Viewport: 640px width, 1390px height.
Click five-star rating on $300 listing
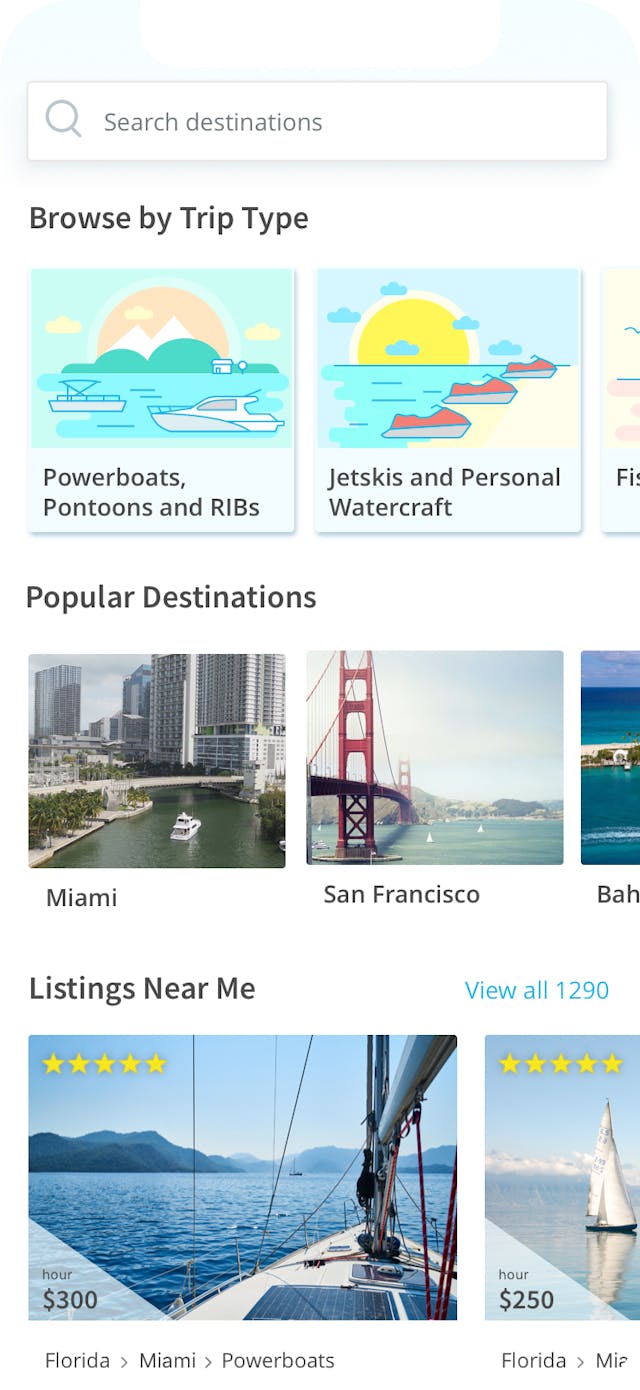[104, 1064]
